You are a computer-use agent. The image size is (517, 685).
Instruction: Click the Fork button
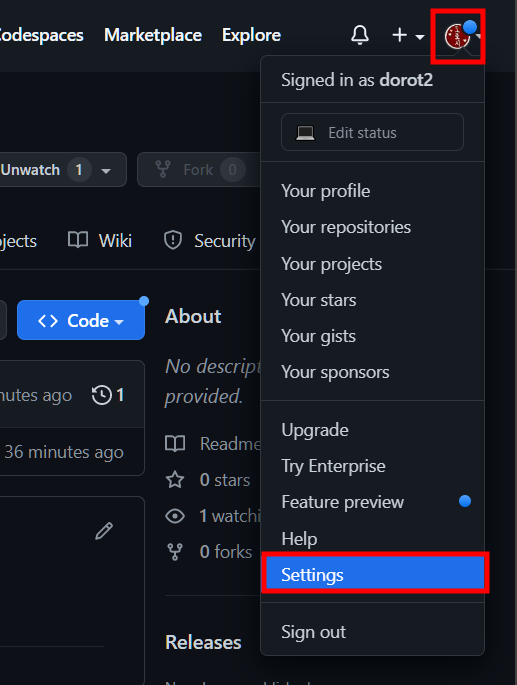199,170
